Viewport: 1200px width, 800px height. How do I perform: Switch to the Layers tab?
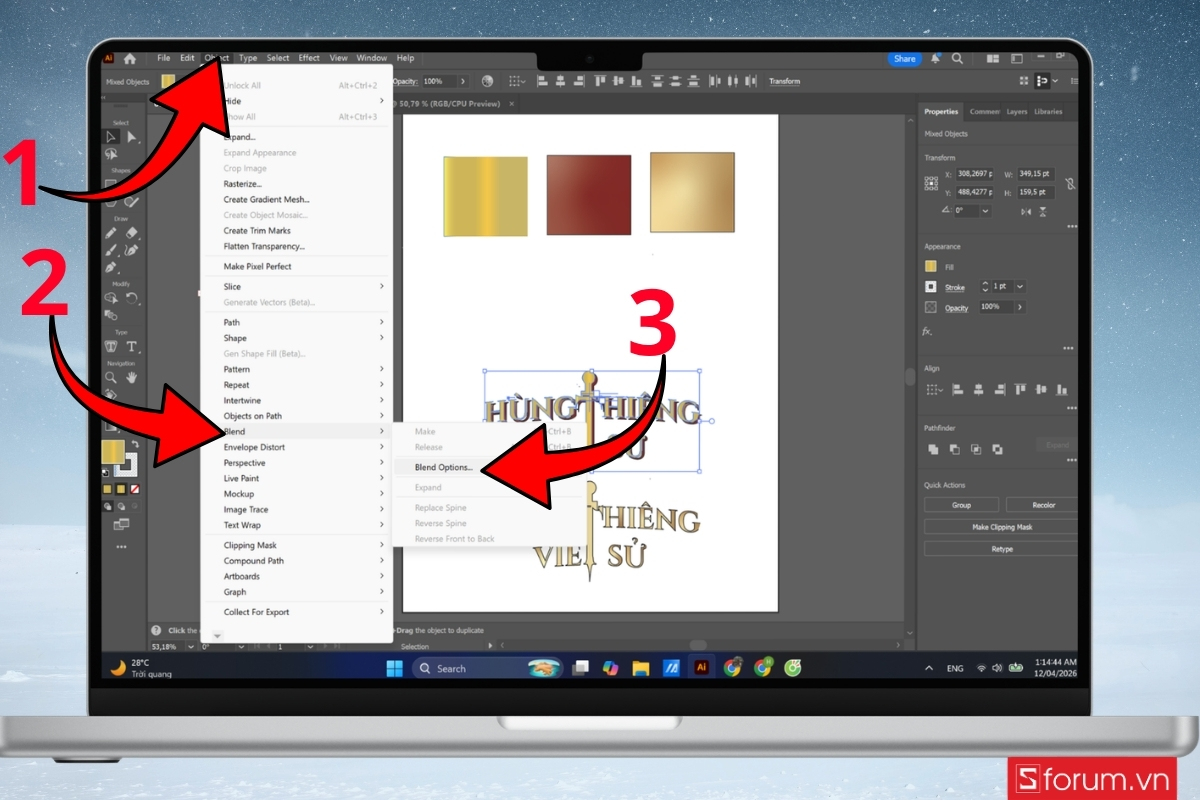tap(1017, 111)
